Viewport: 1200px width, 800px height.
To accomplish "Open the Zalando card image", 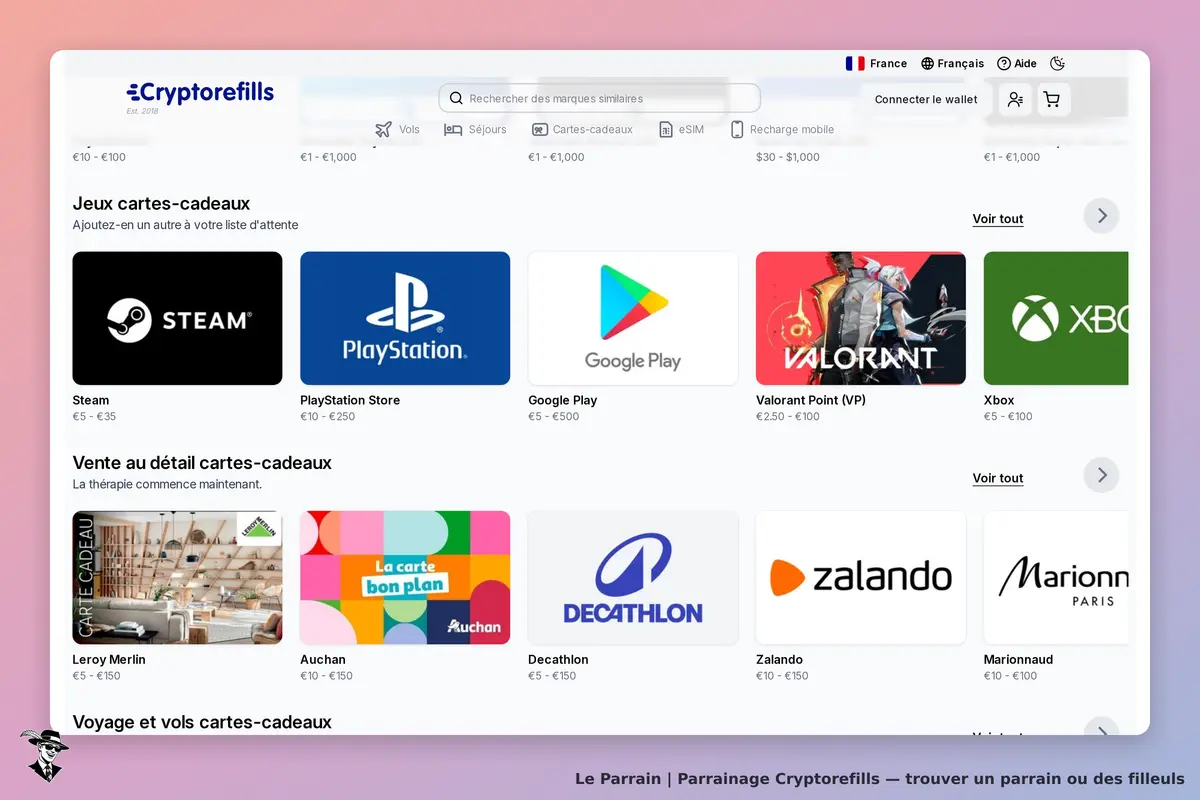I will pyautogui.click(x=861, y=578).
